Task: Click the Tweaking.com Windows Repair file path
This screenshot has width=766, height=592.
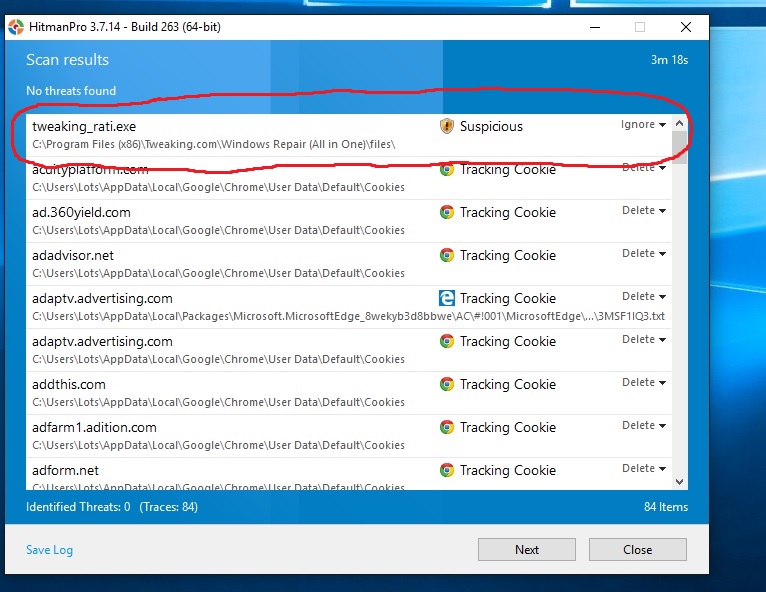Action: click(214, 145)
